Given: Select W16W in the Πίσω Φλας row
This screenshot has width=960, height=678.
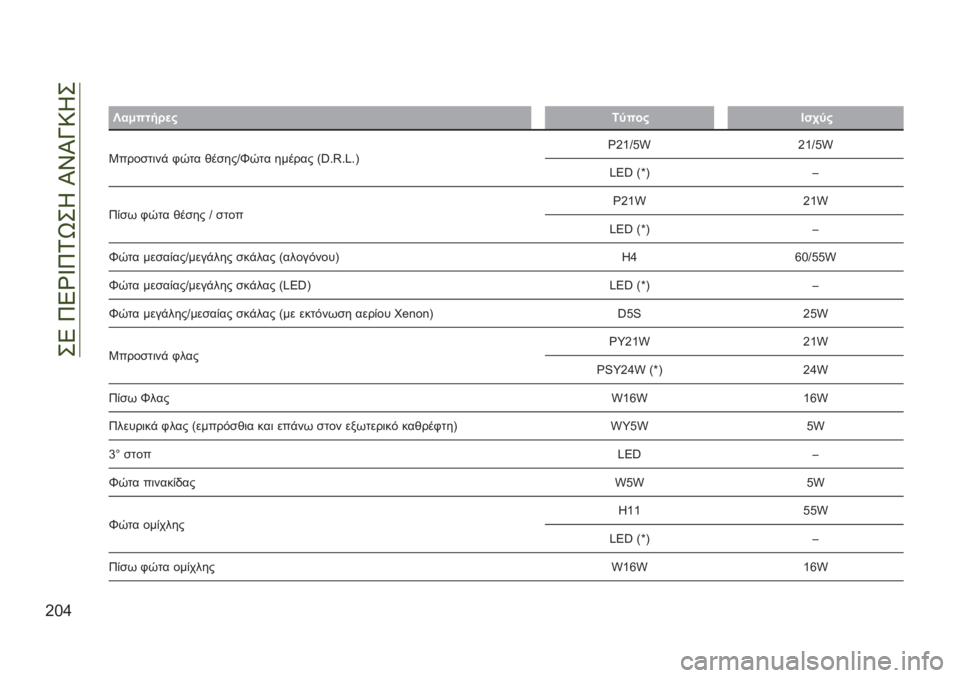Looking at the screenshot, I should 629,398.
